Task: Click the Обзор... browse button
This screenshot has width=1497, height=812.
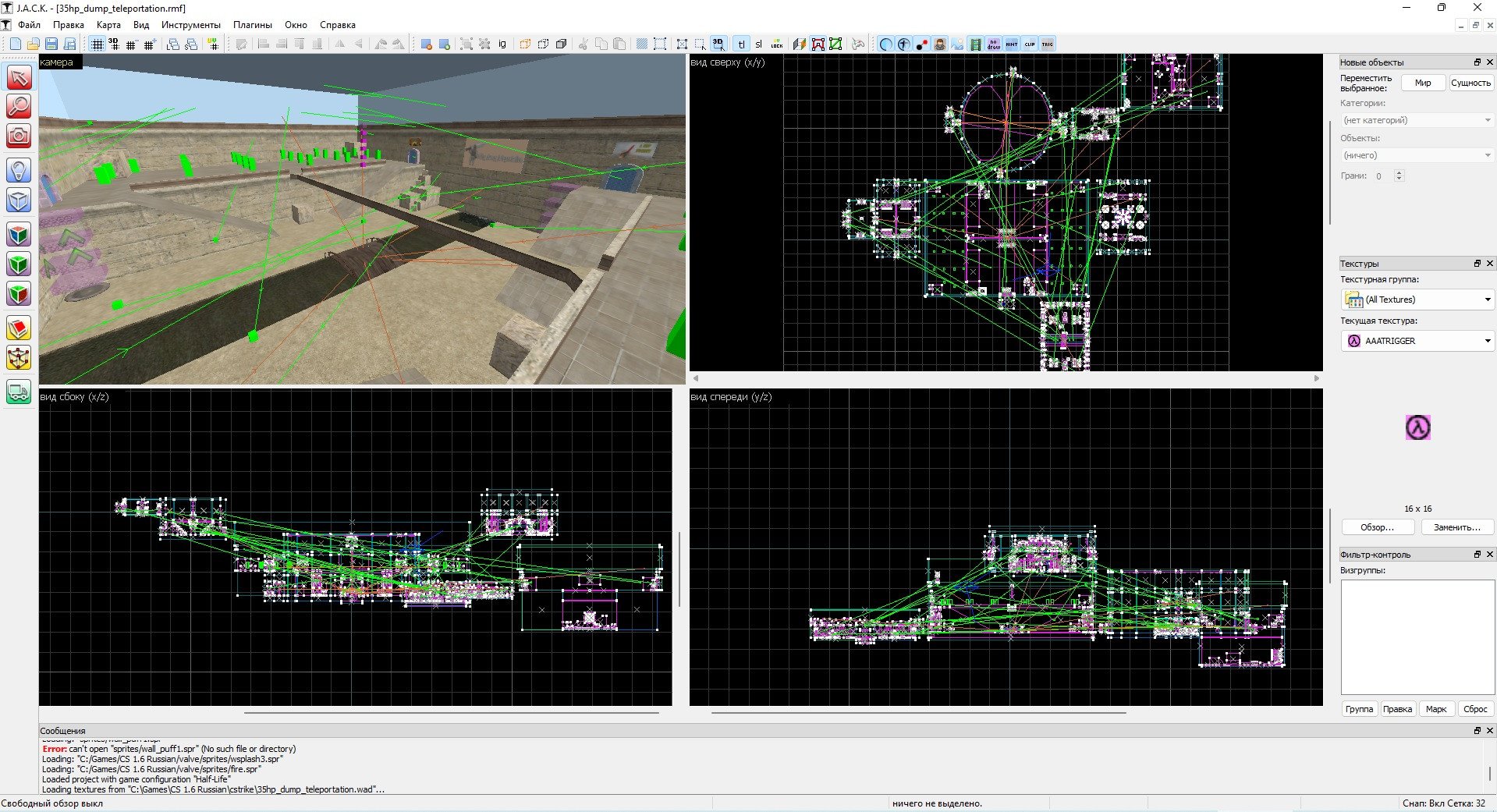Action: point(1377,527)
